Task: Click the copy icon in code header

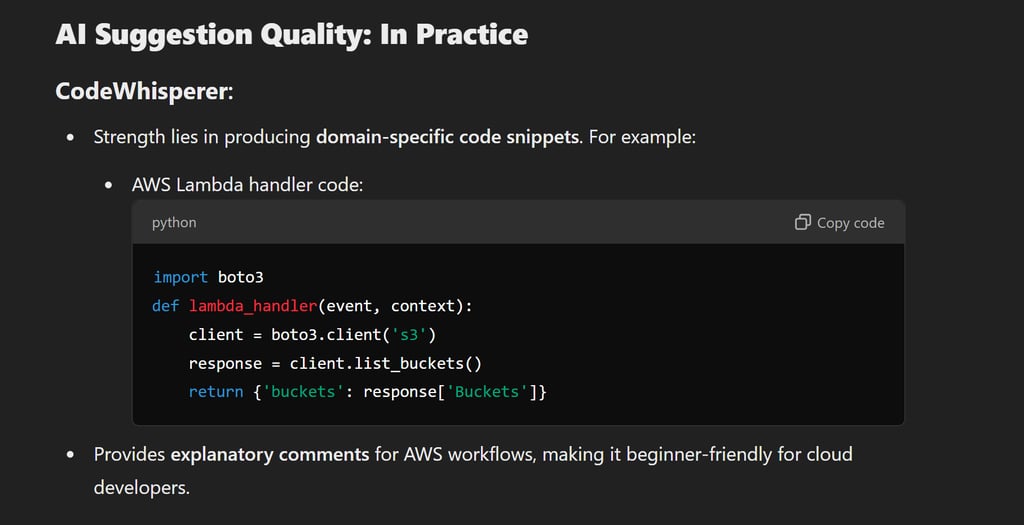Action: (x=803, y=223)
